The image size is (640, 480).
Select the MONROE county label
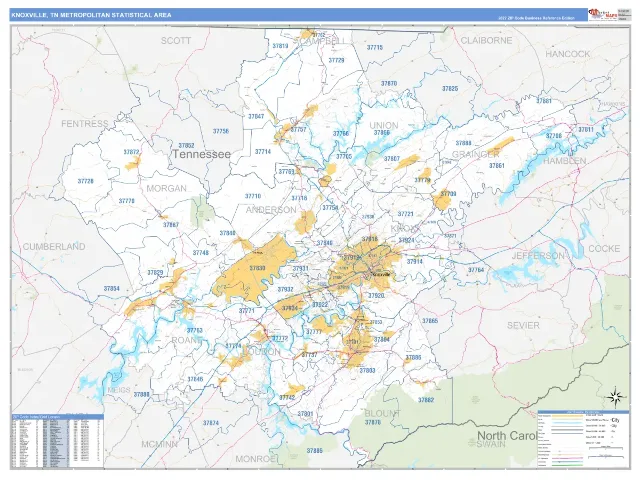click(x=256, y=459)
